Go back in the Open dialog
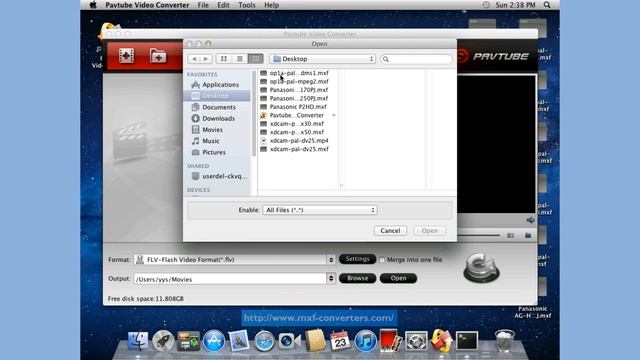The image size is (640, 360). [194, 59]
